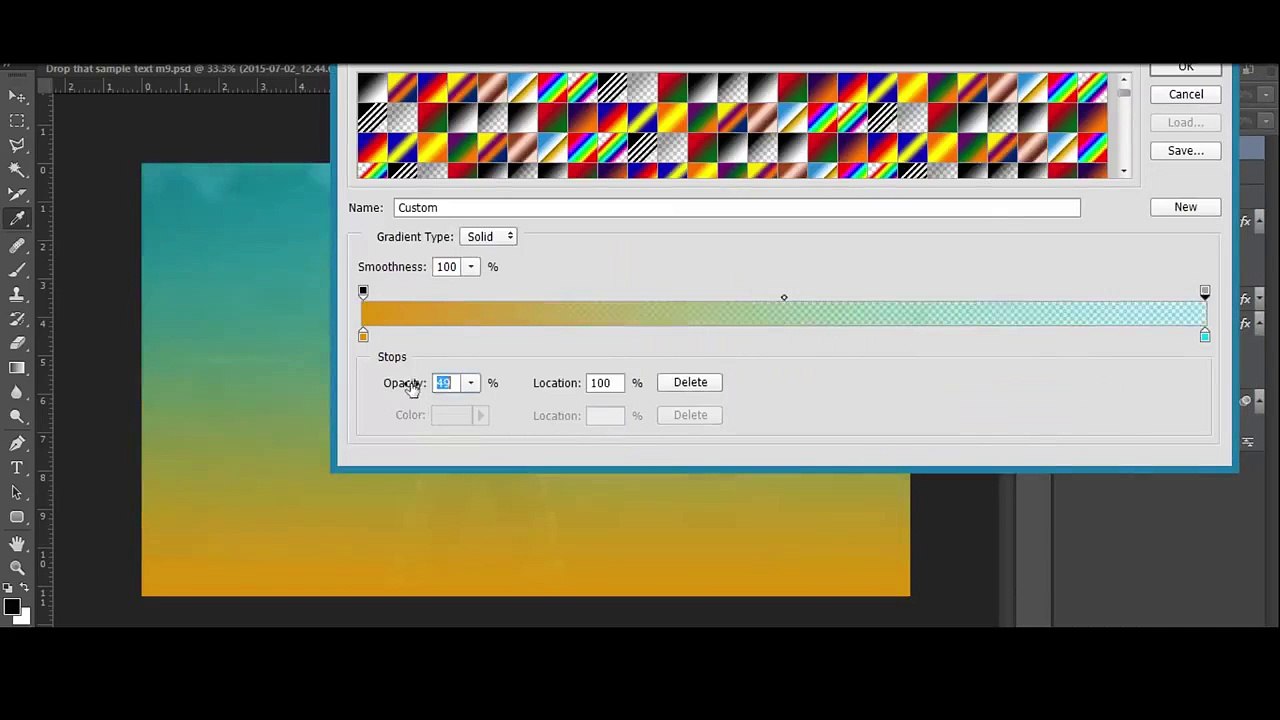Click the Cancel button
Screen dimensions: 1280x720
pyautogui.click(x=1186, y=95)
